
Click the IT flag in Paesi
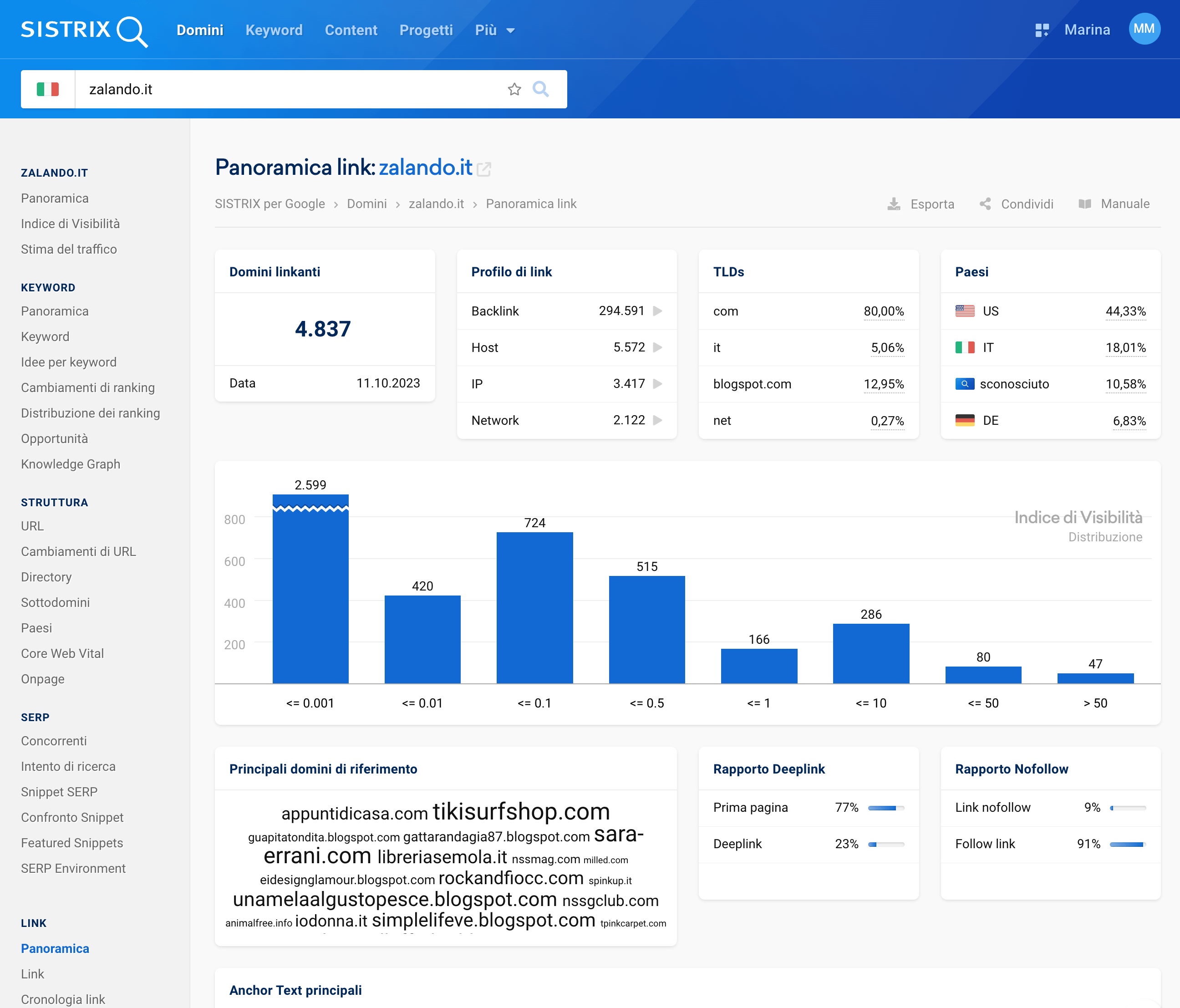[x=965, y=347]
